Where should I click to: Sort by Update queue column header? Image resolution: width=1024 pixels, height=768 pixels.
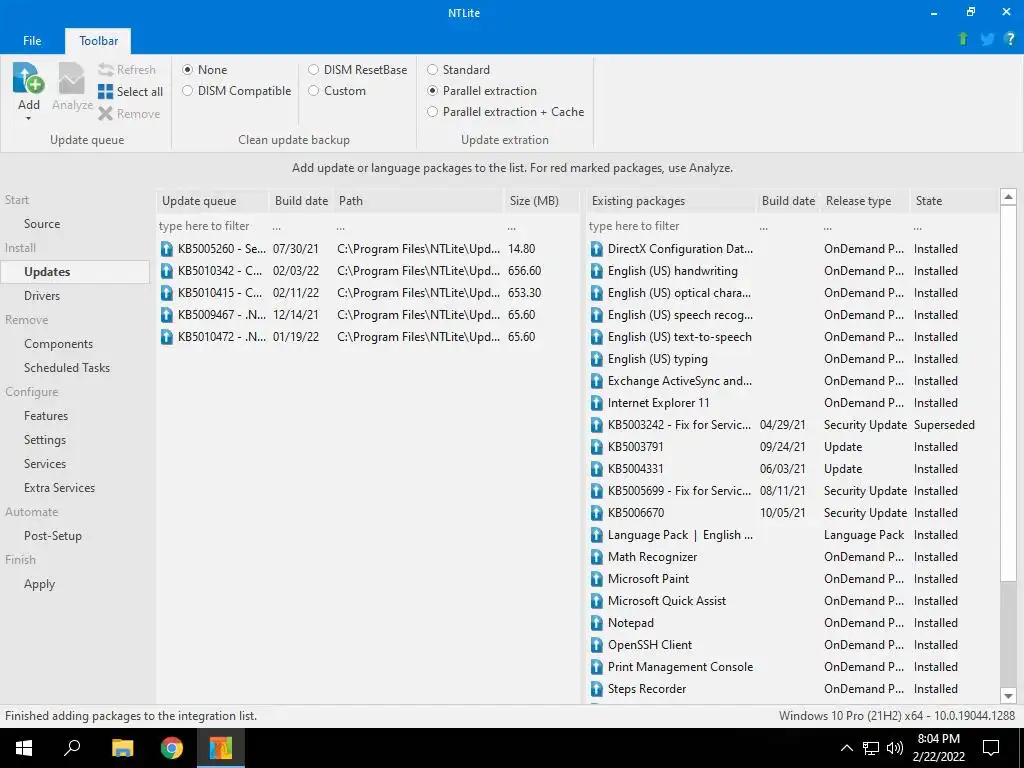[213, 201]
